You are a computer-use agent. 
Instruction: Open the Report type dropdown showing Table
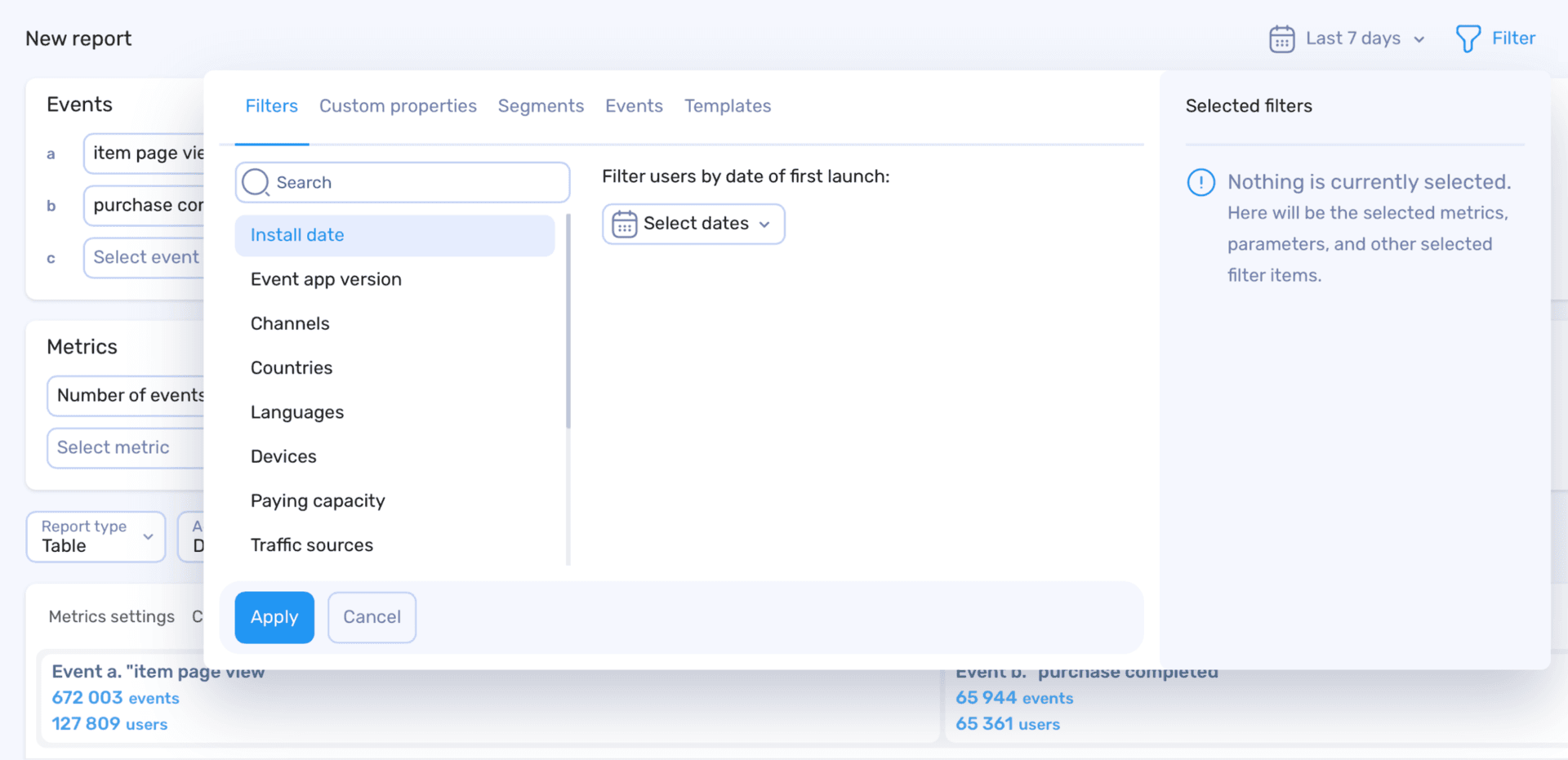click(96, 536)
